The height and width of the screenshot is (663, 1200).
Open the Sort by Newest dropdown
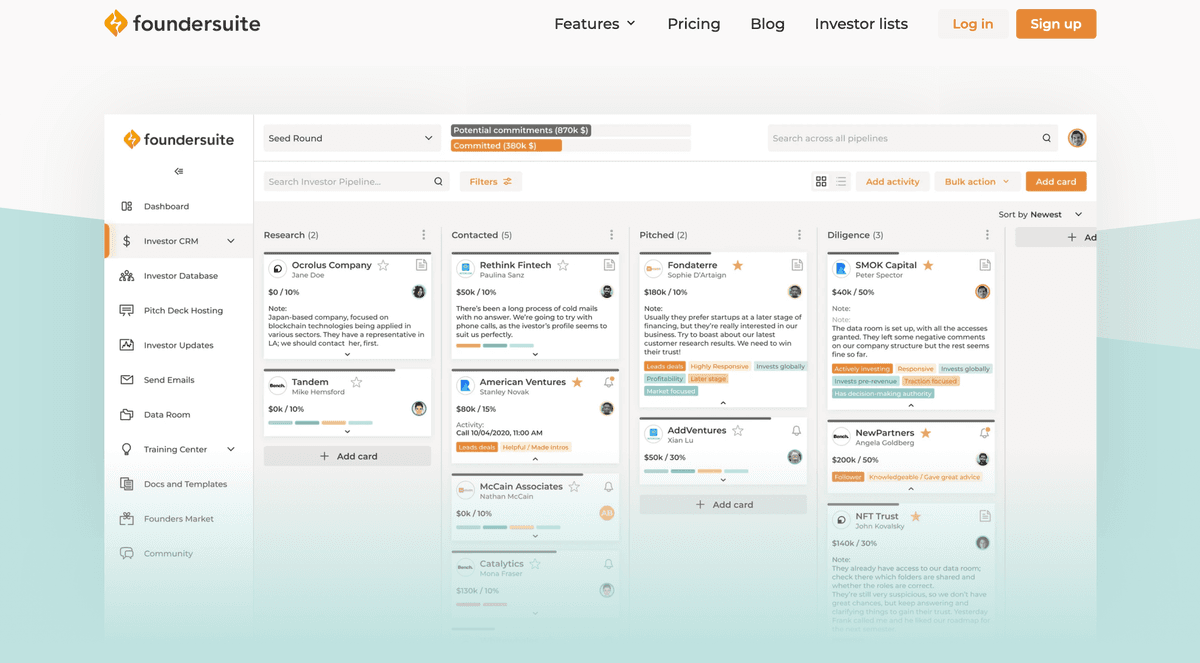point(1040,214)
